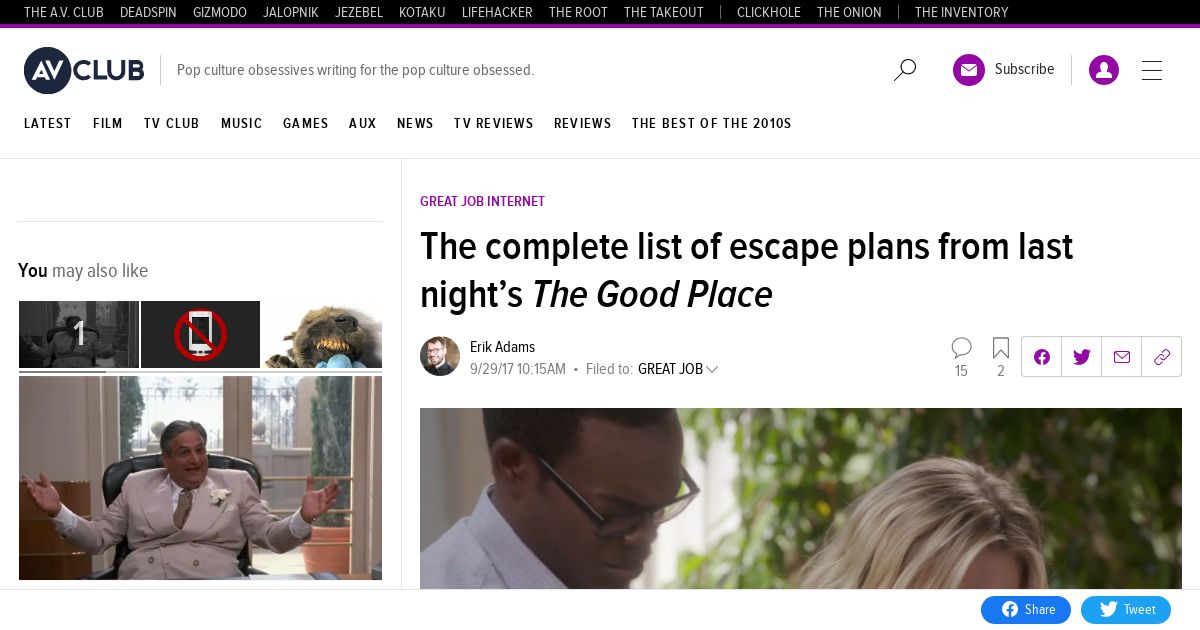Open the search magnifier icon
This screenshot has height=630, width=1200.
point(905,70)
